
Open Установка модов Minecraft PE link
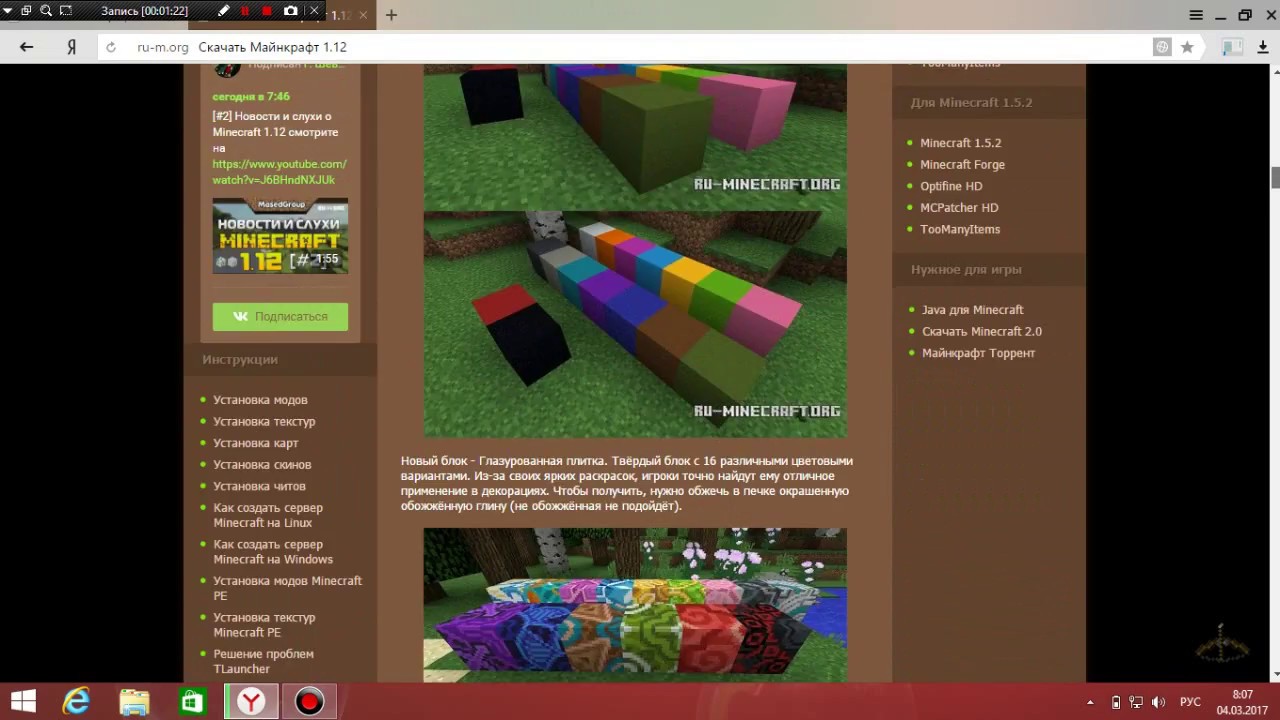[x=287, y=588]
